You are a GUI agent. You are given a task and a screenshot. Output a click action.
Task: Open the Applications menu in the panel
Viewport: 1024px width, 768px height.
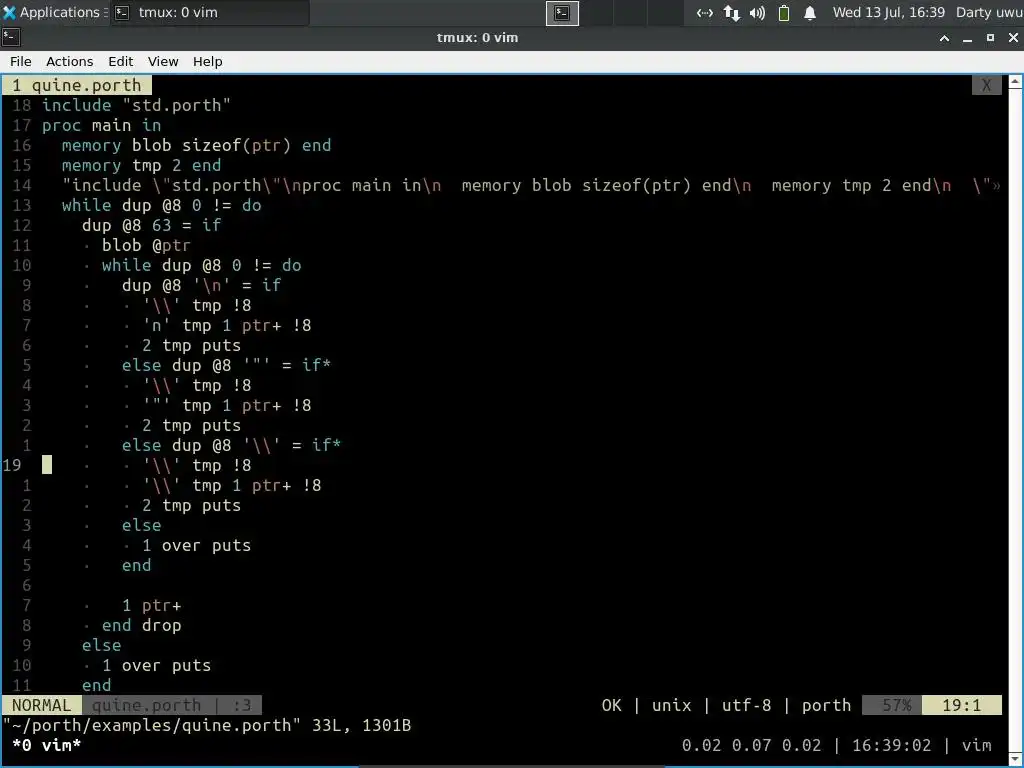52,12
